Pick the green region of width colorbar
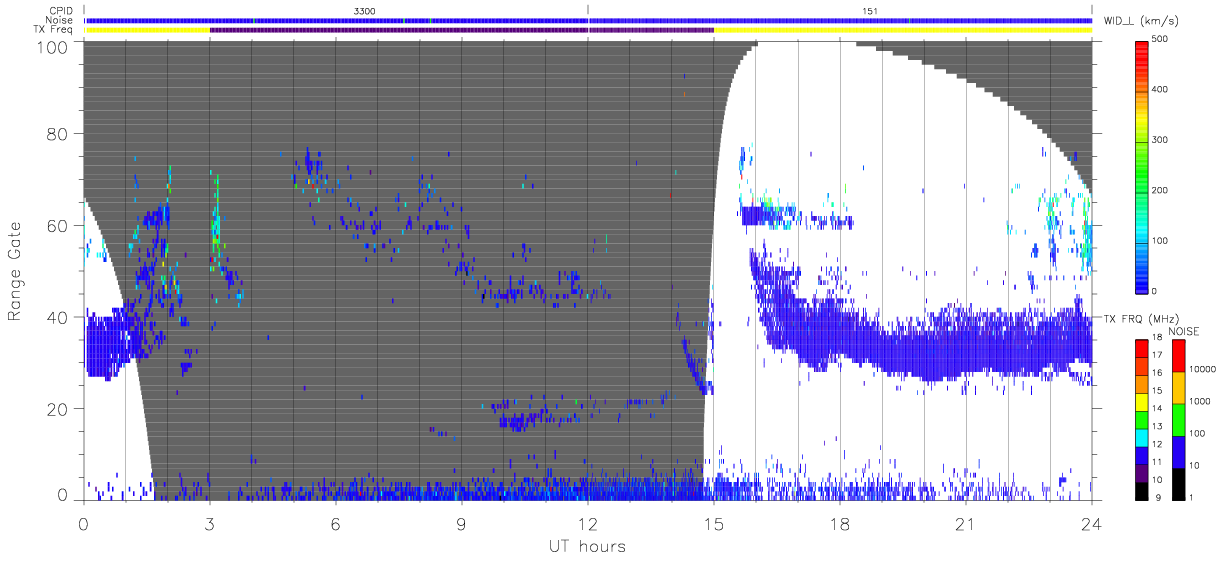Viewport: 1228px width, 567px height. click(x=1142, y=170)
